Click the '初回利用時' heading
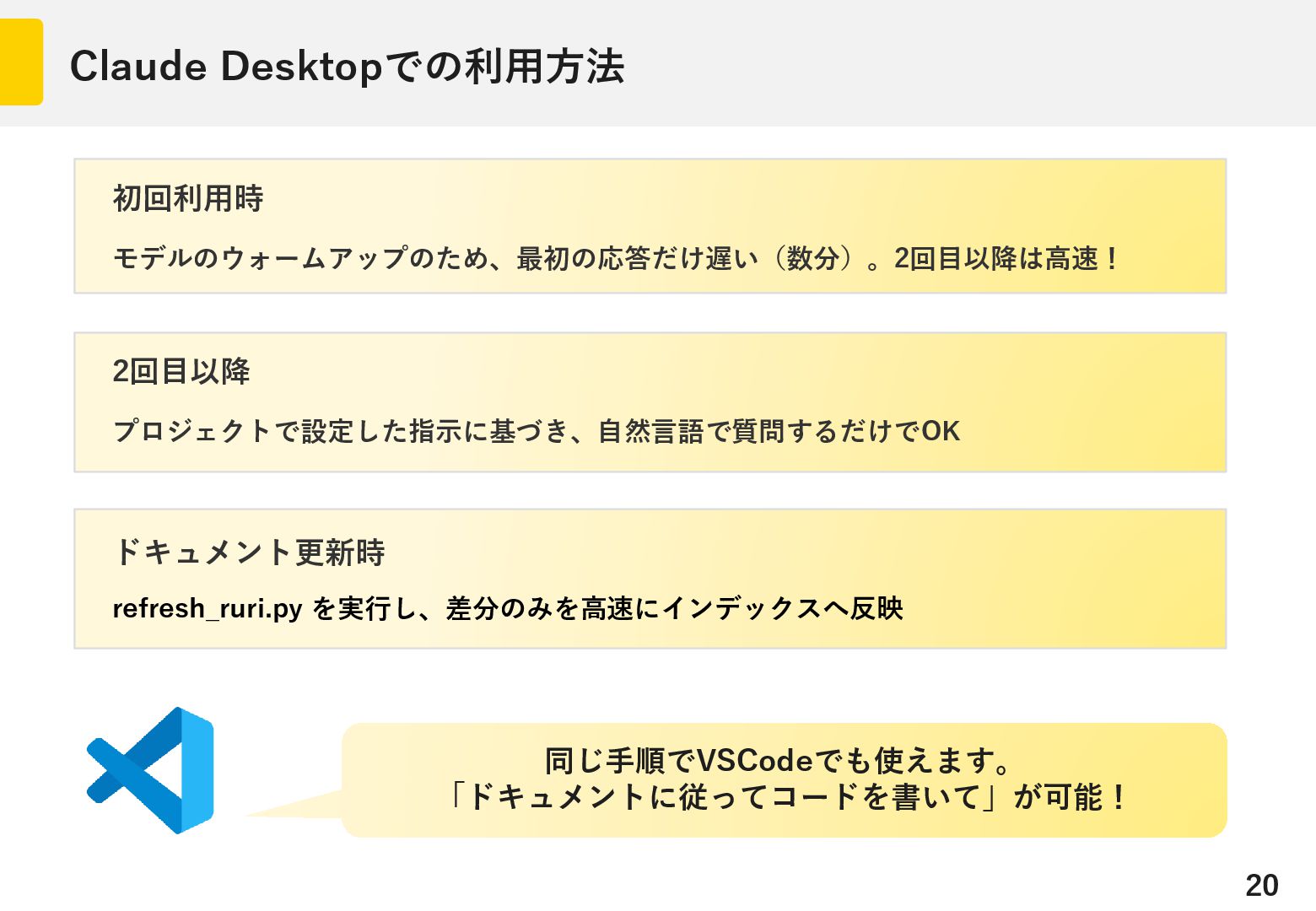This screenshot has height=911, width=1316. pos(188,198)
